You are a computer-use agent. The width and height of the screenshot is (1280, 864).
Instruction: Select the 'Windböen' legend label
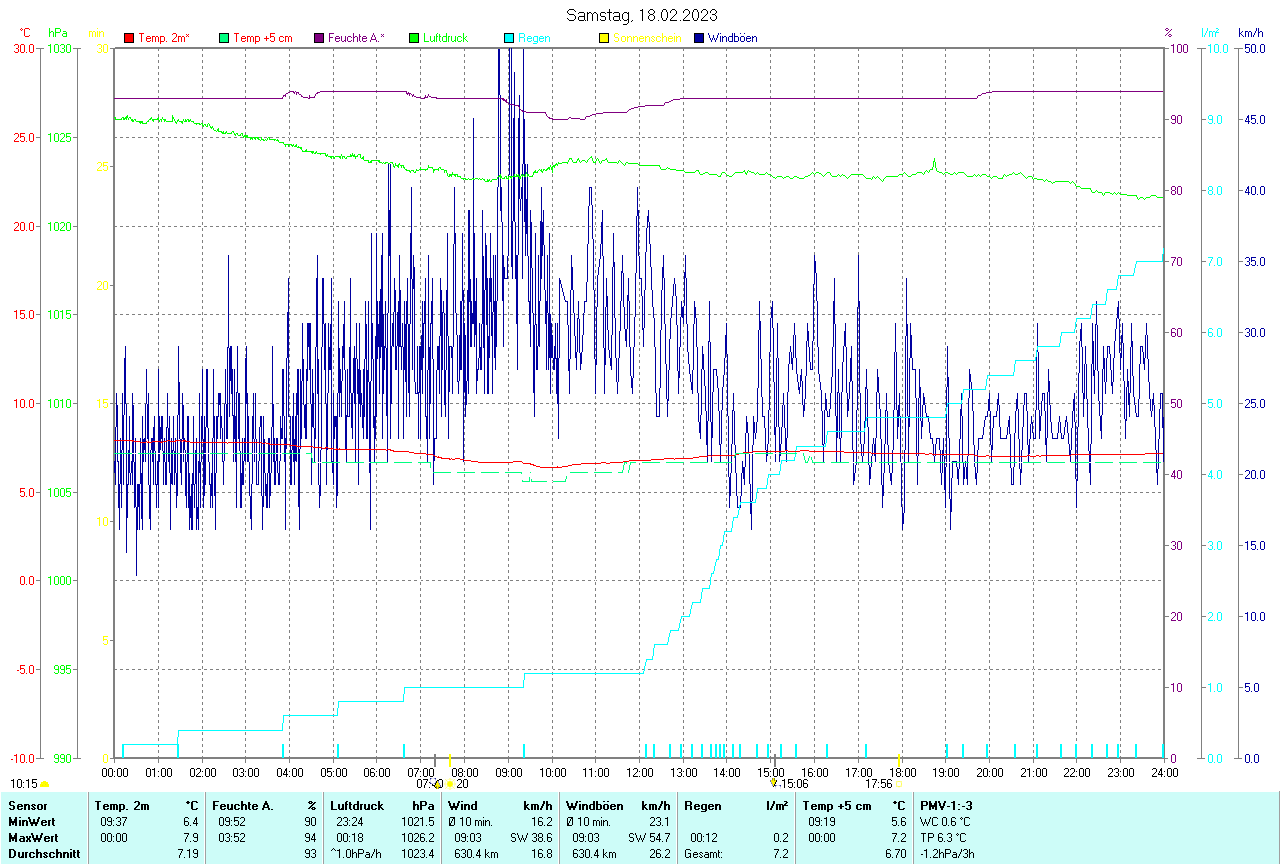click(732, 38)
